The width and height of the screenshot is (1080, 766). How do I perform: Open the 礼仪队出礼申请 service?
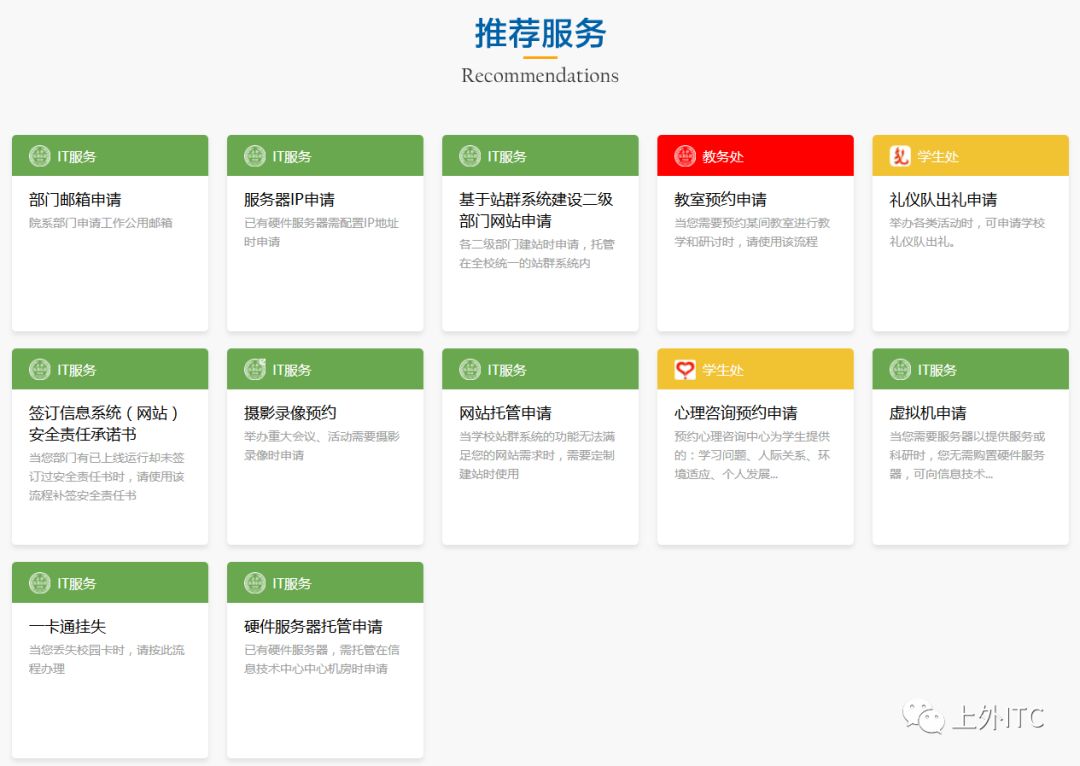point(970,230)
